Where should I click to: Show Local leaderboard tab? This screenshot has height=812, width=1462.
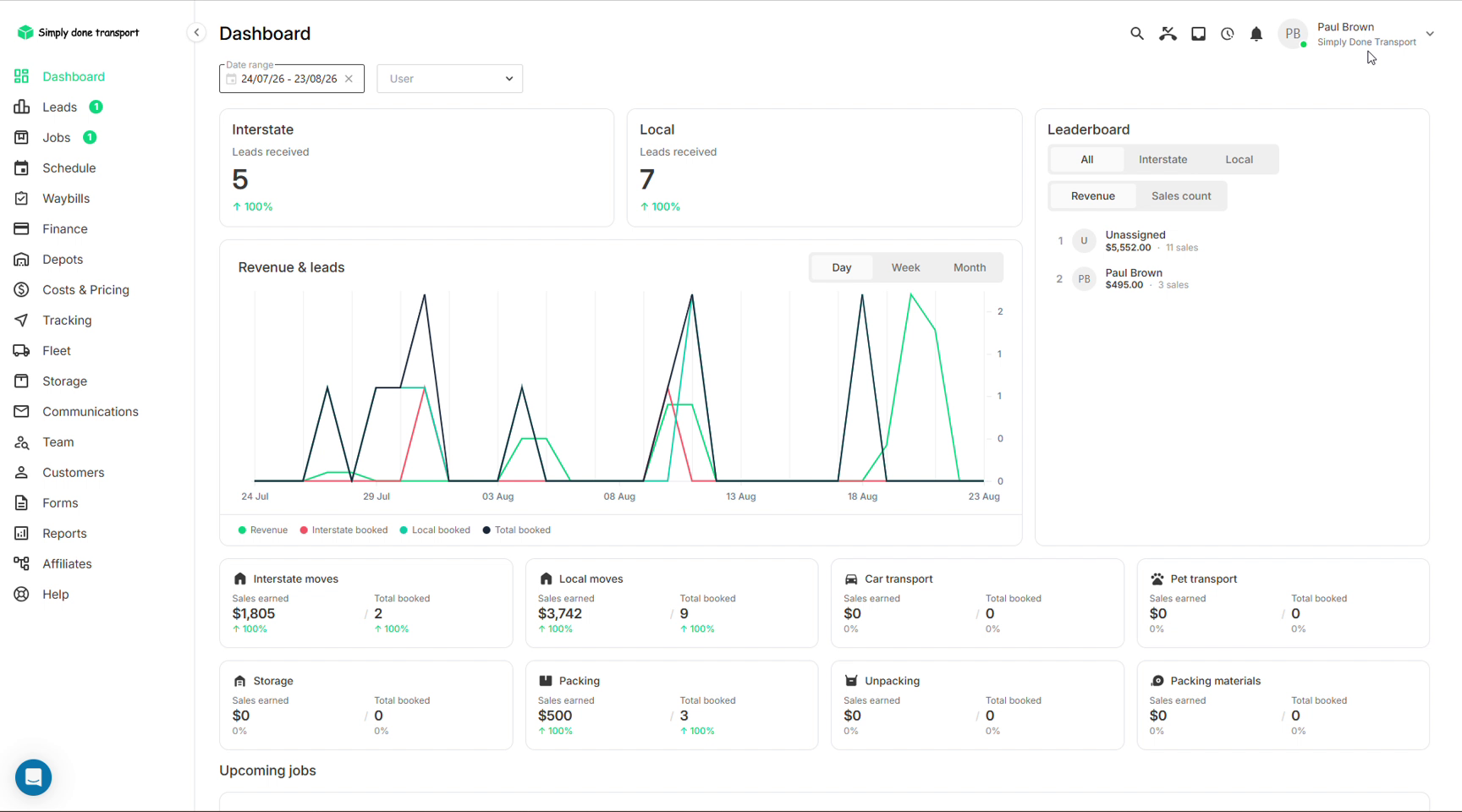(1239, 159)
